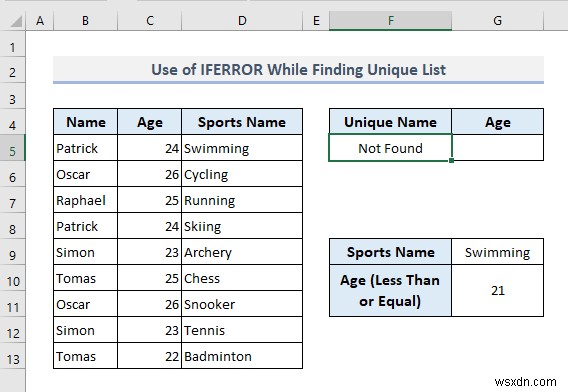Select the 'Swimming' cell in column D
568x392 pixels.
pyautogui.click(x=242, y=148)
